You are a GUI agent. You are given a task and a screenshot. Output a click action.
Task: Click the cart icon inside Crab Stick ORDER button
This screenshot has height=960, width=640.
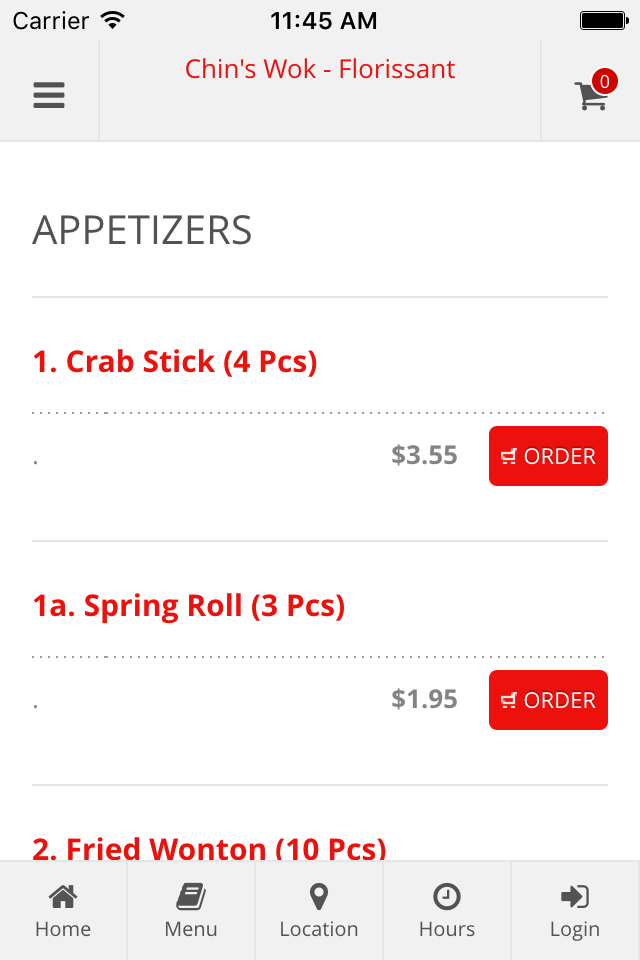[509, 457]
